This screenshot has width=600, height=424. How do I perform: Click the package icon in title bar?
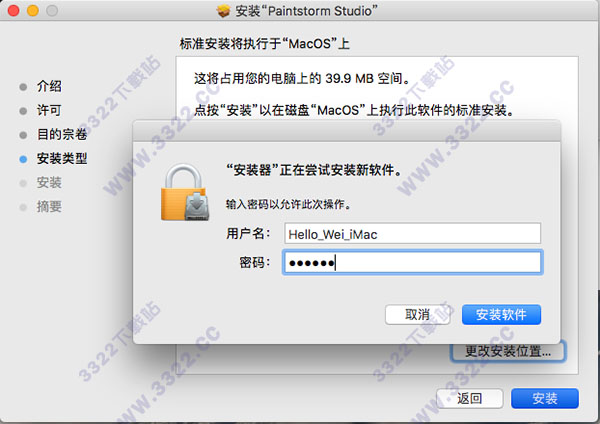point(223,10)
